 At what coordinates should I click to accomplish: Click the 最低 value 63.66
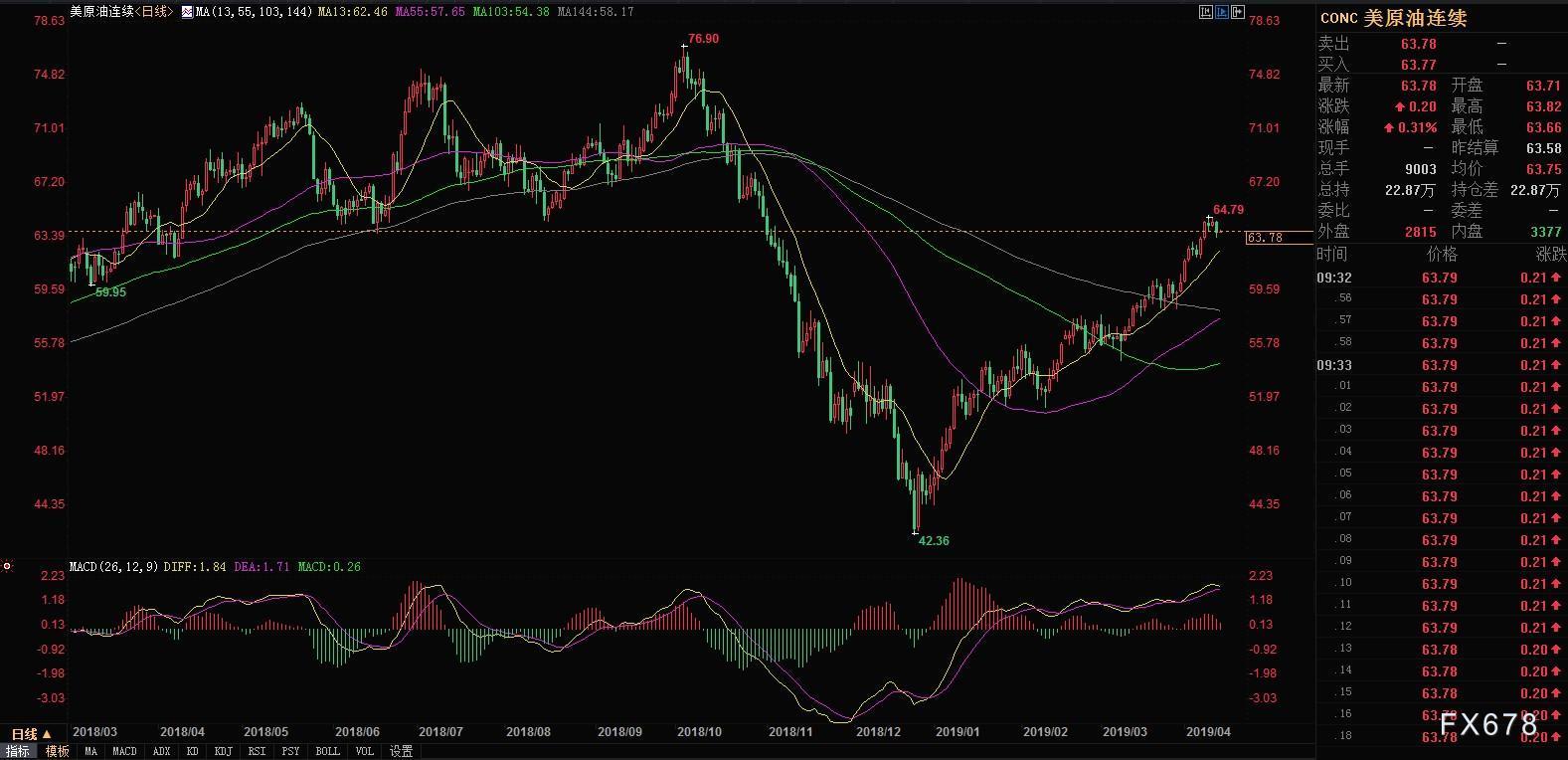[x=1543, y=127]
